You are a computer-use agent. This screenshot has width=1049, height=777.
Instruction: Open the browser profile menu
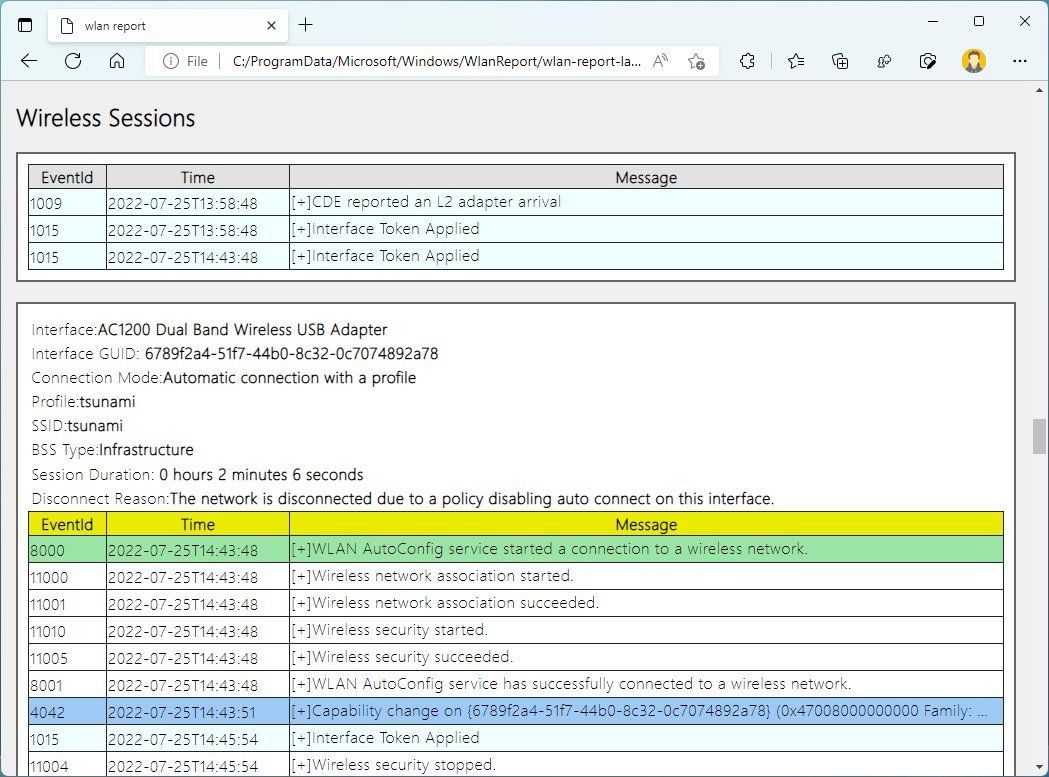[x=973, y=61]
